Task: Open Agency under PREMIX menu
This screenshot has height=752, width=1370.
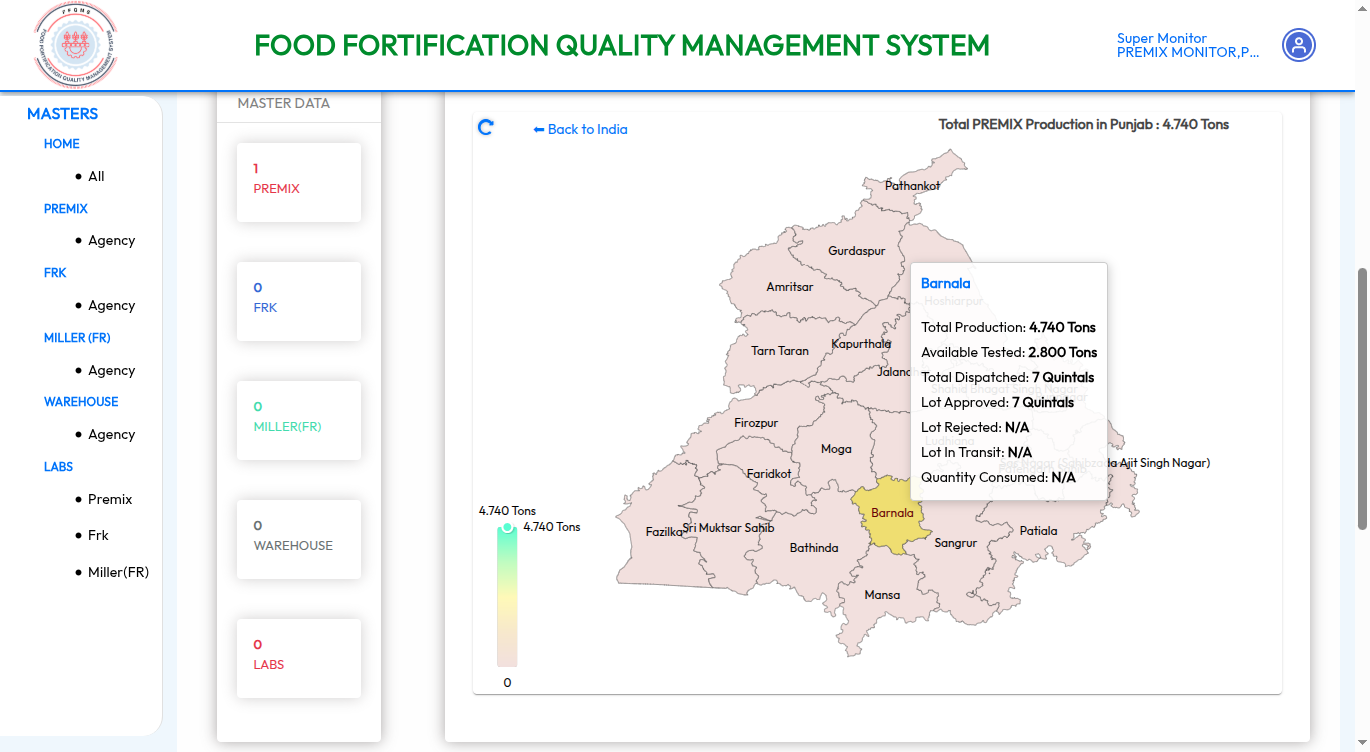Action: 111,241
